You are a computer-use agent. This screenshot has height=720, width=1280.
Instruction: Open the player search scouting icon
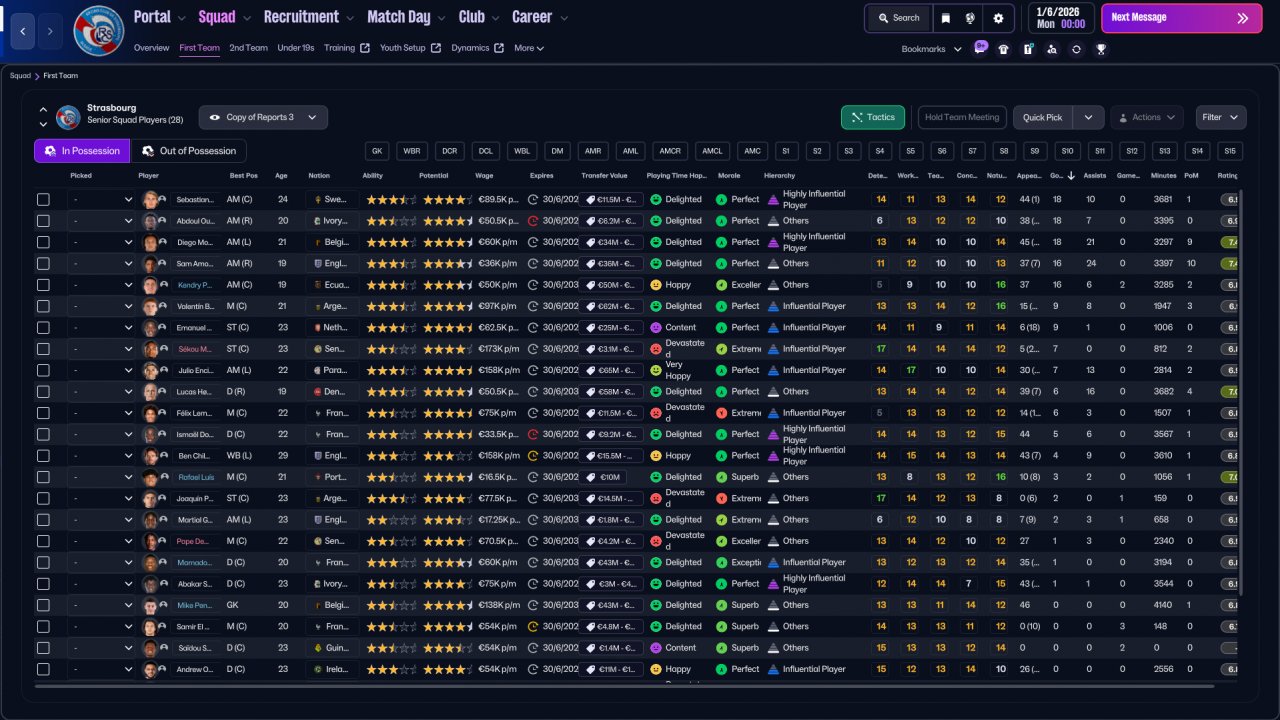1052,49
